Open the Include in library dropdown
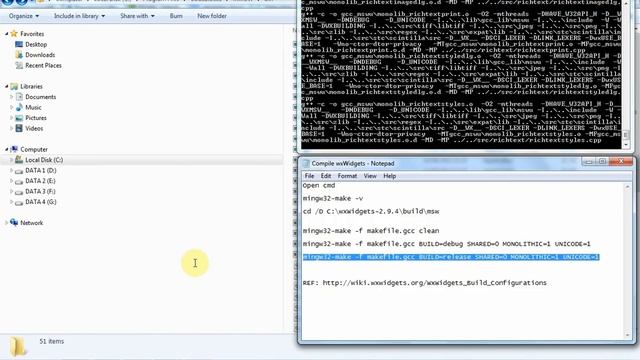 click(79, 16)
